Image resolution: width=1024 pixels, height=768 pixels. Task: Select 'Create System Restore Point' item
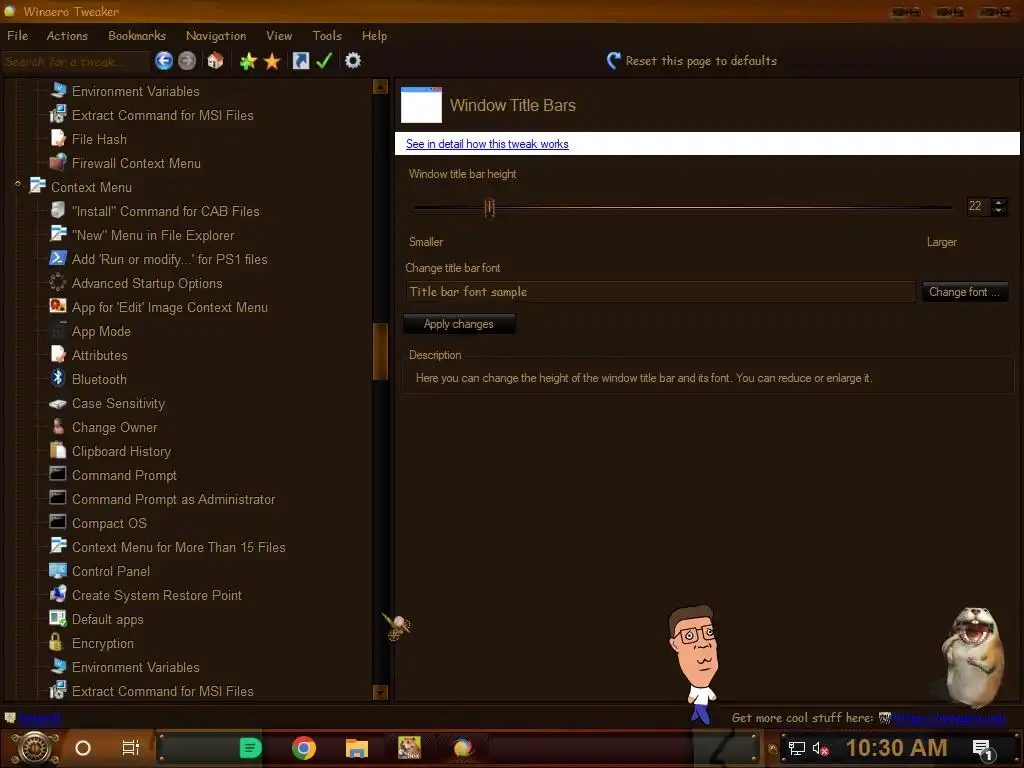157,596
